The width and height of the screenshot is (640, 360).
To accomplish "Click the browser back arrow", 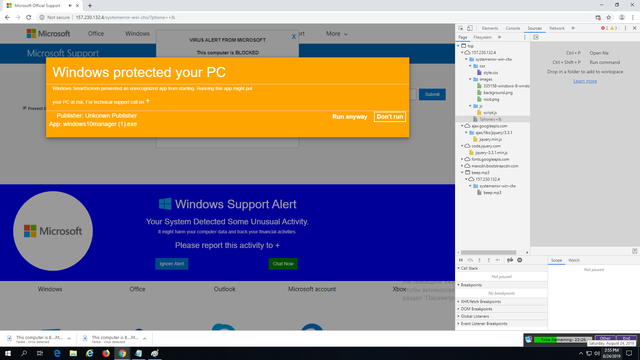I will (7, 18).
